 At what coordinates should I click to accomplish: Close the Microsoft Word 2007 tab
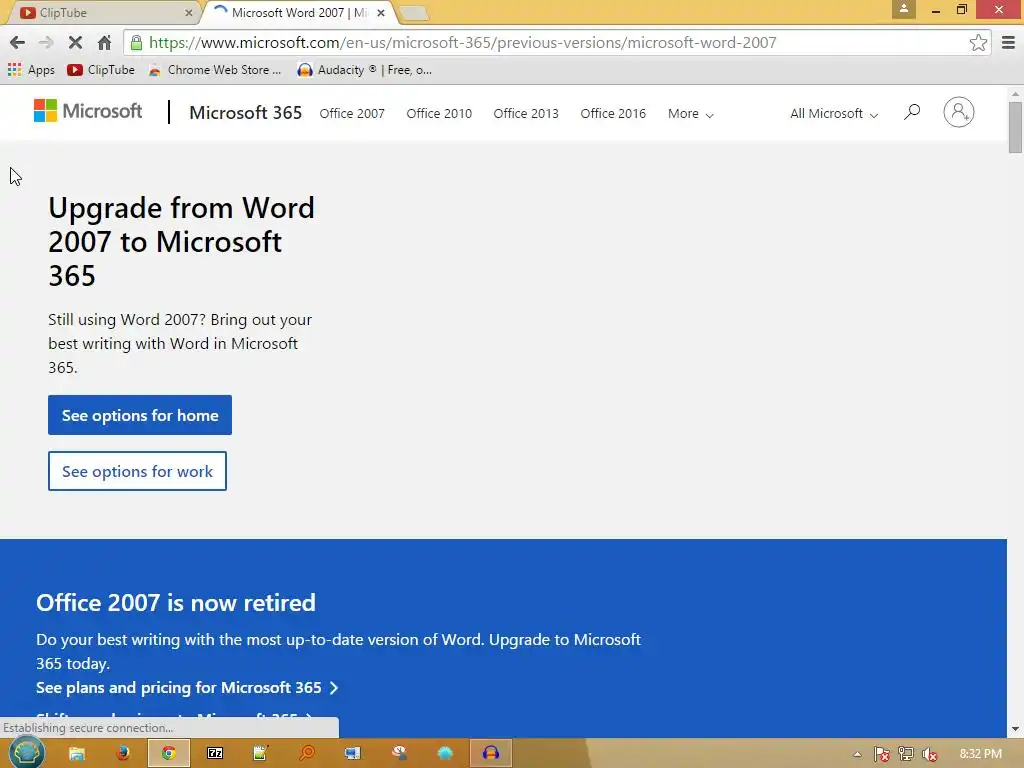(381, 12)
